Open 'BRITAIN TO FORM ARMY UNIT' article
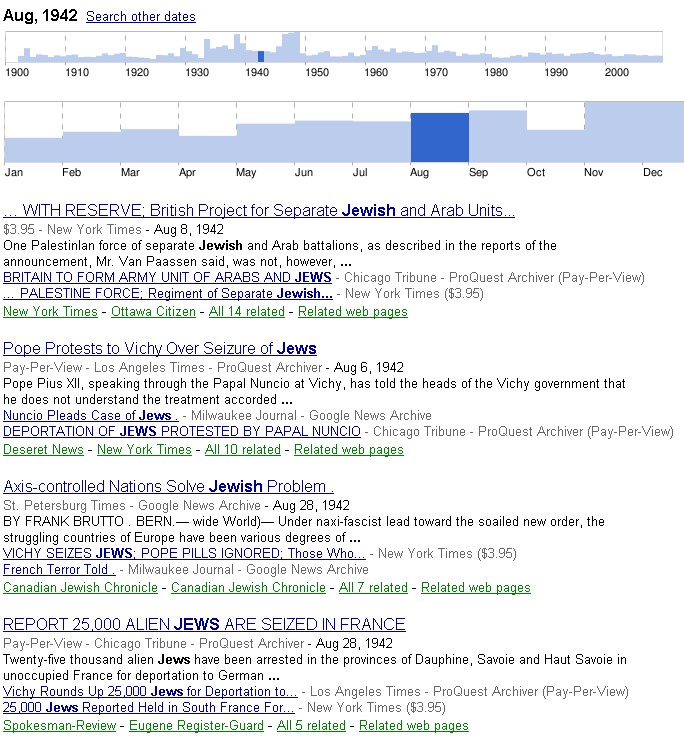684x747 pixels. pyautogui.click(x=167, y=277)
